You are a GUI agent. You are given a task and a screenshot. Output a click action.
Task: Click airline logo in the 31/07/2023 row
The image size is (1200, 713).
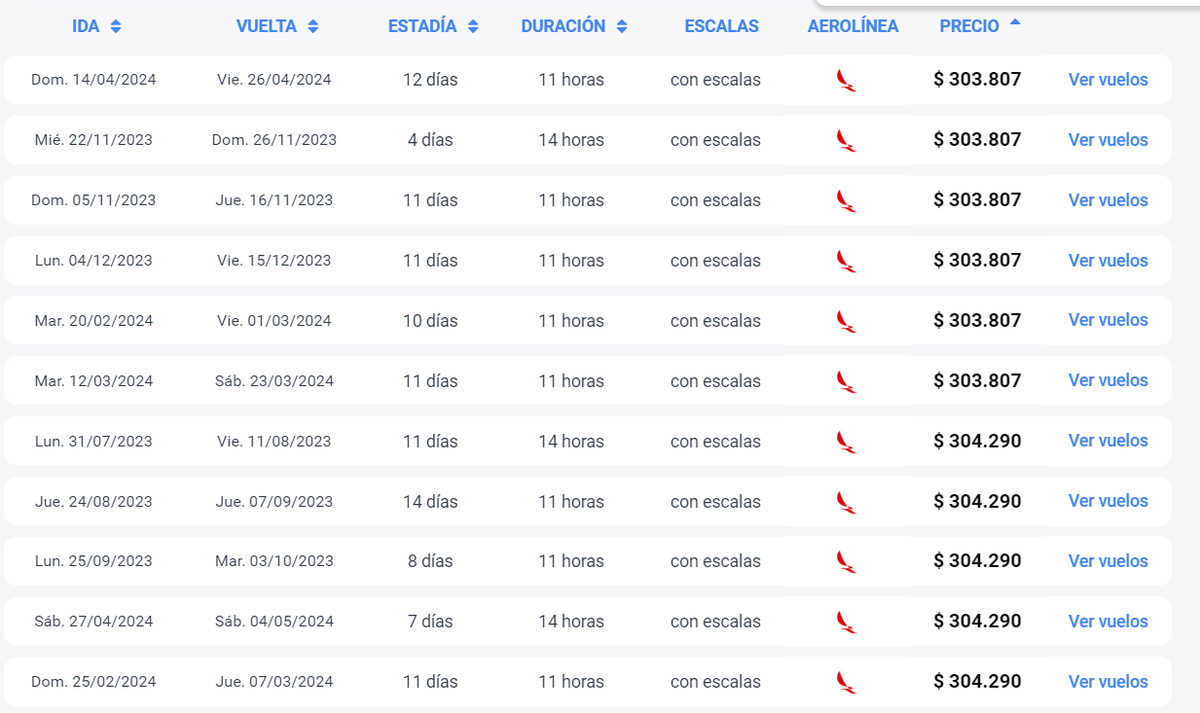[x=846, y=441]
